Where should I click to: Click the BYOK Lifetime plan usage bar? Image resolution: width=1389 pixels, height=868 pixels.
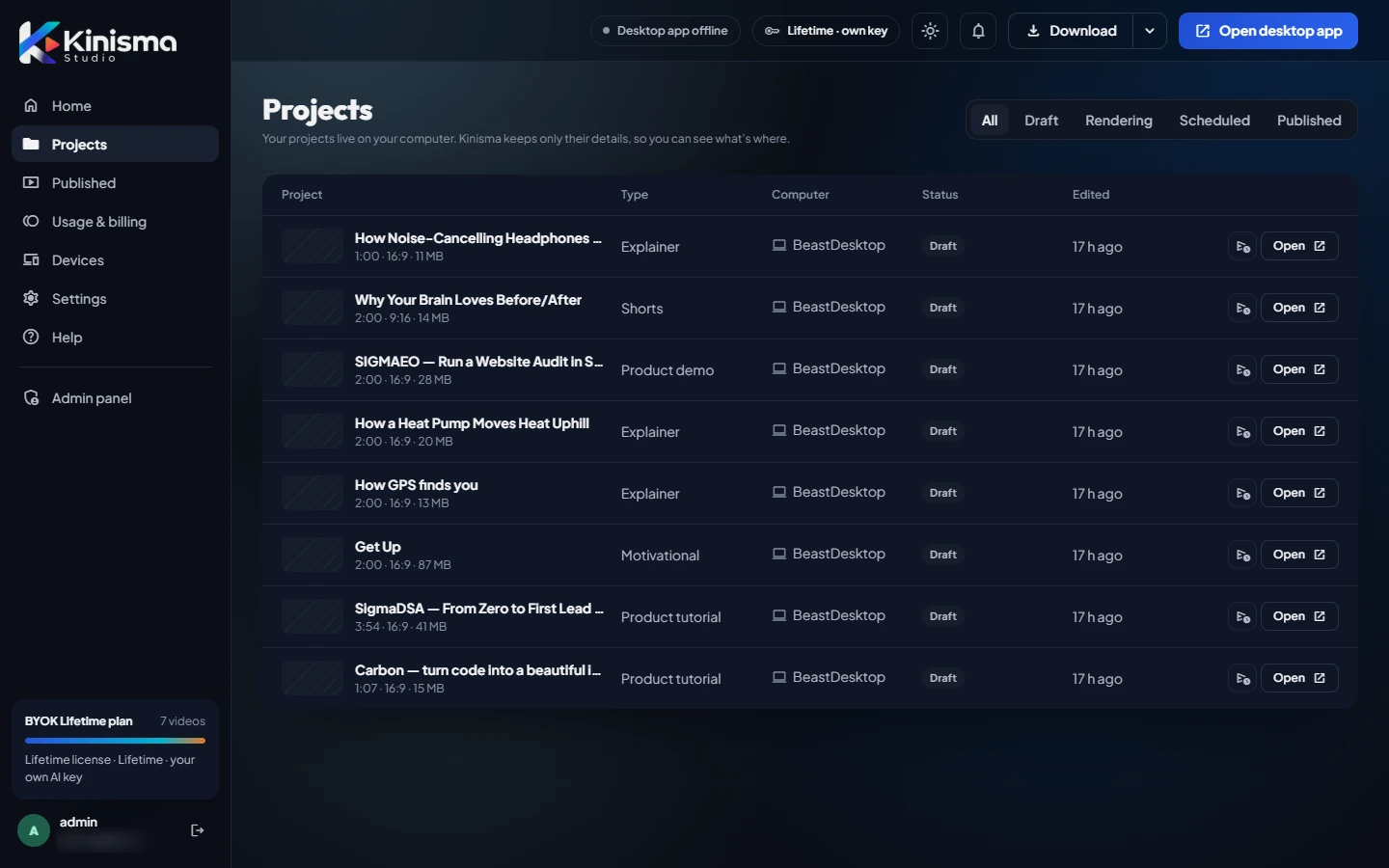point(115,741)
